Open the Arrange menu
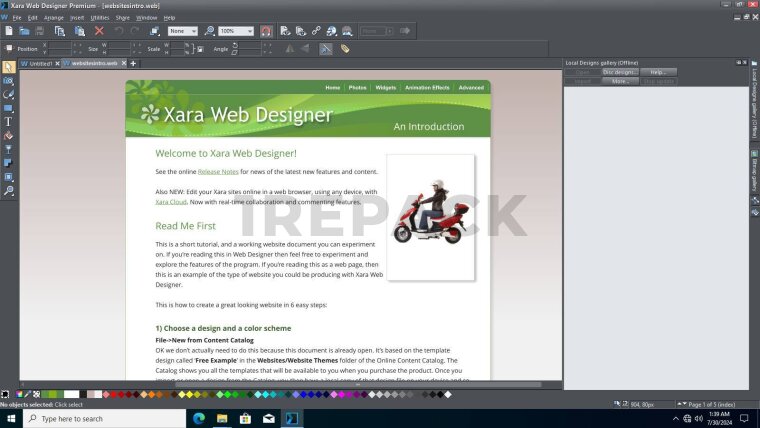The height and width of the screenshot is (428, 760). pyautogui.click(x=54, y=17)
